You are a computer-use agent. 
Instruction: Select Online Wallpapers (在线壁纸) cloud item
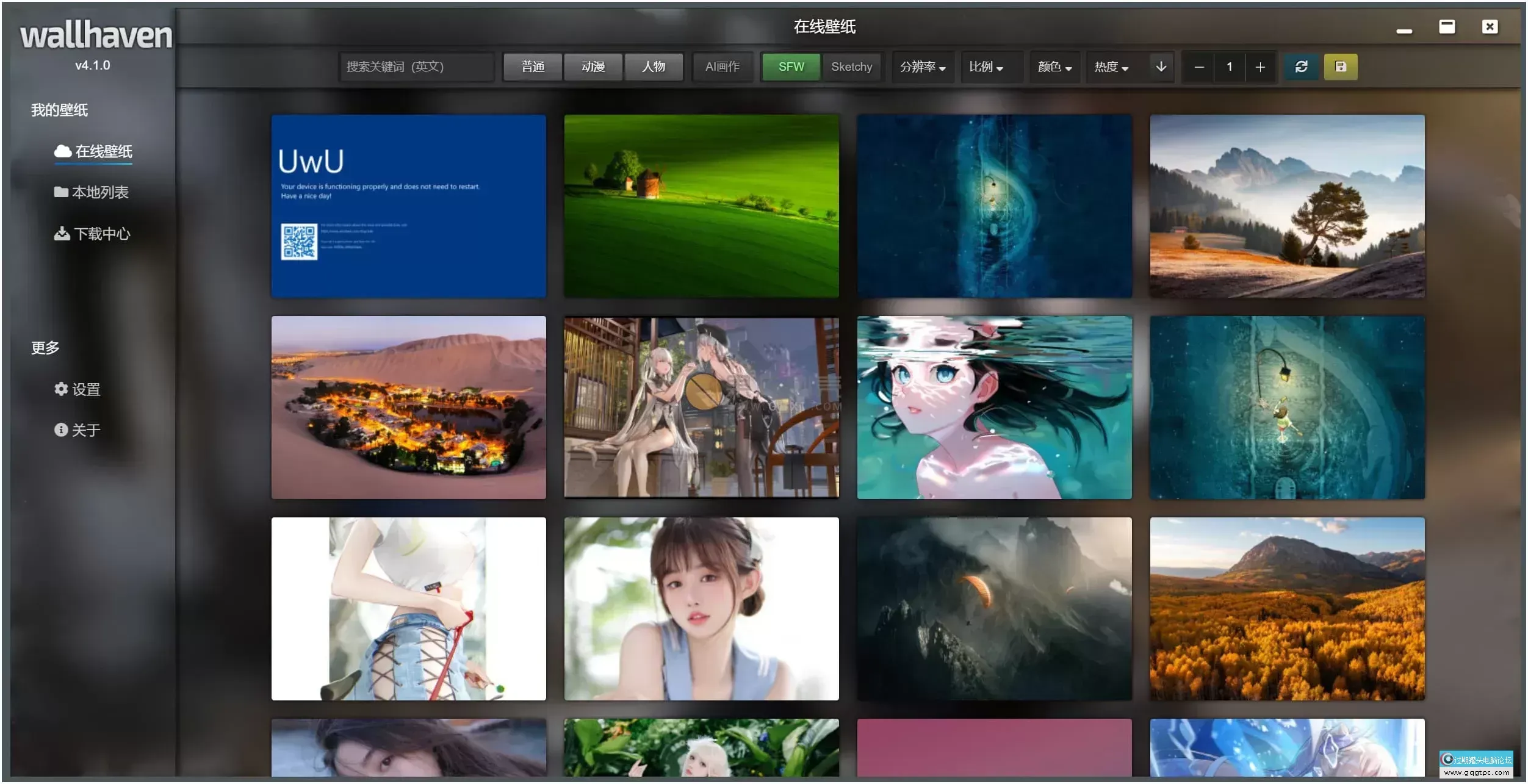click(x=93, y=151)
